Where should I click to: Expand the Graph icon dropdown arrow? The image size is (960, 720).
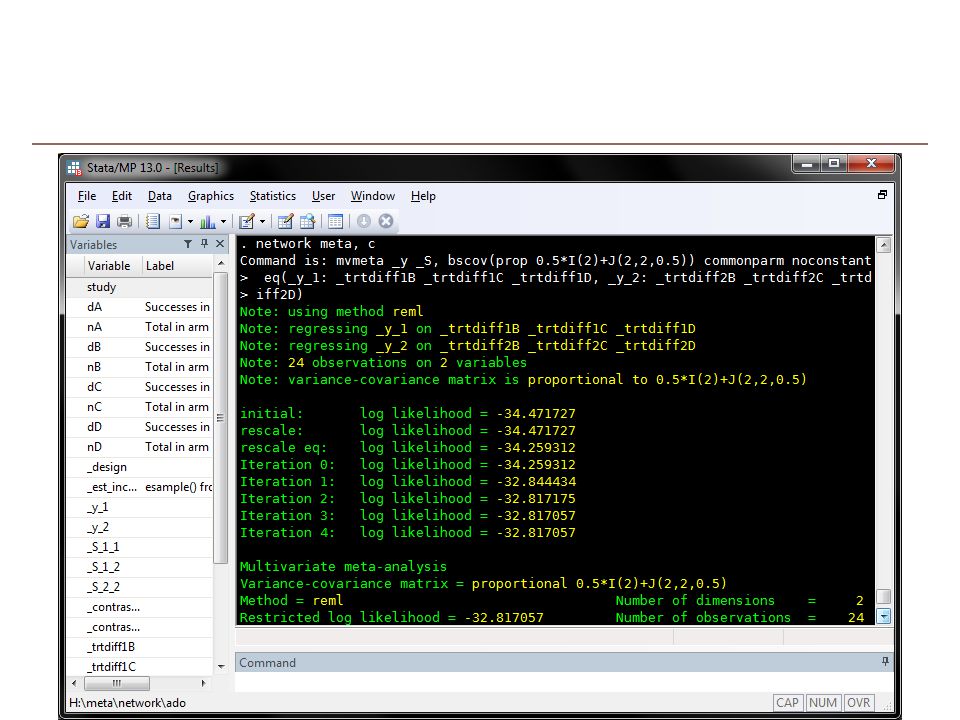pyautogui.click(x=223, y=222)
